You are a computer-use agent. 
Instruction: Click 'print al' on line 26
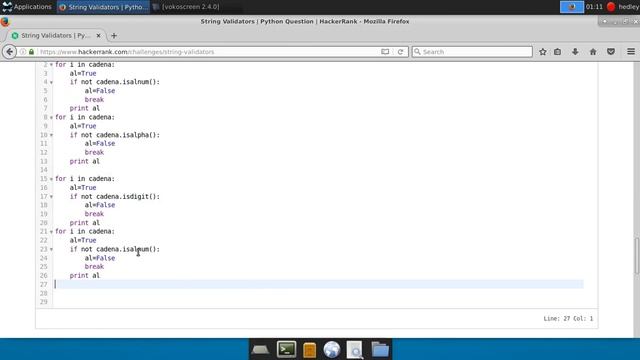tap(84, 276)
